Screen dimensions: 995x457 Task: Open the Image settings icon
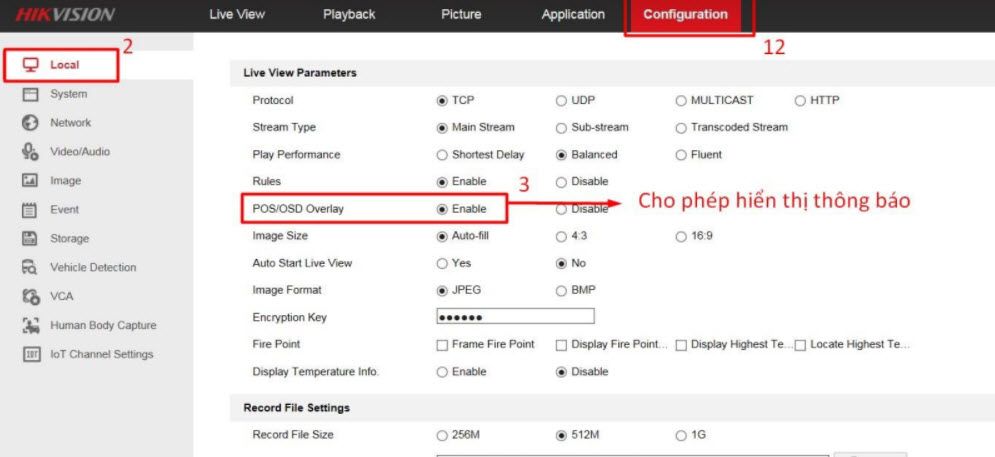click(30, 181)
